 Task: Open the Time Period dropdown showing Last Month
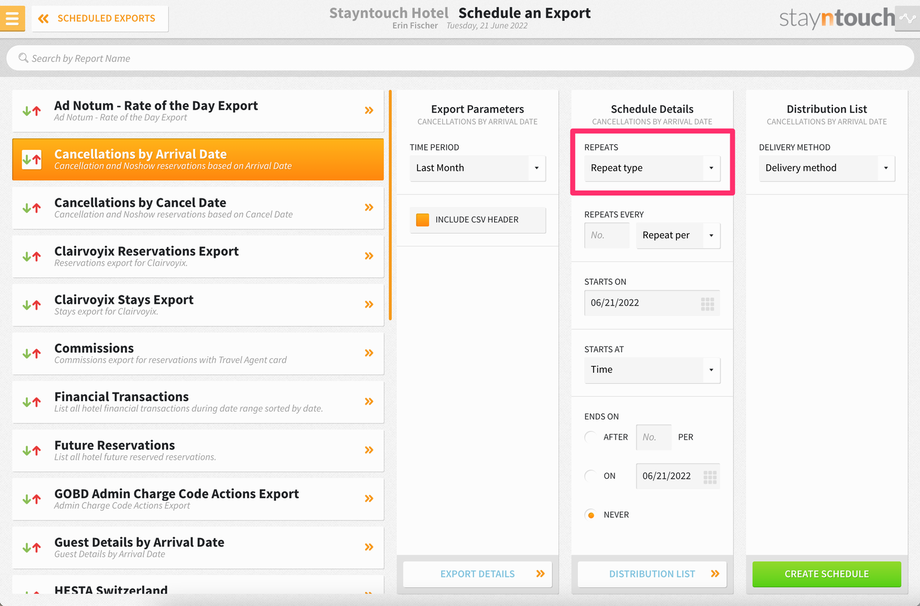(478, 168)
